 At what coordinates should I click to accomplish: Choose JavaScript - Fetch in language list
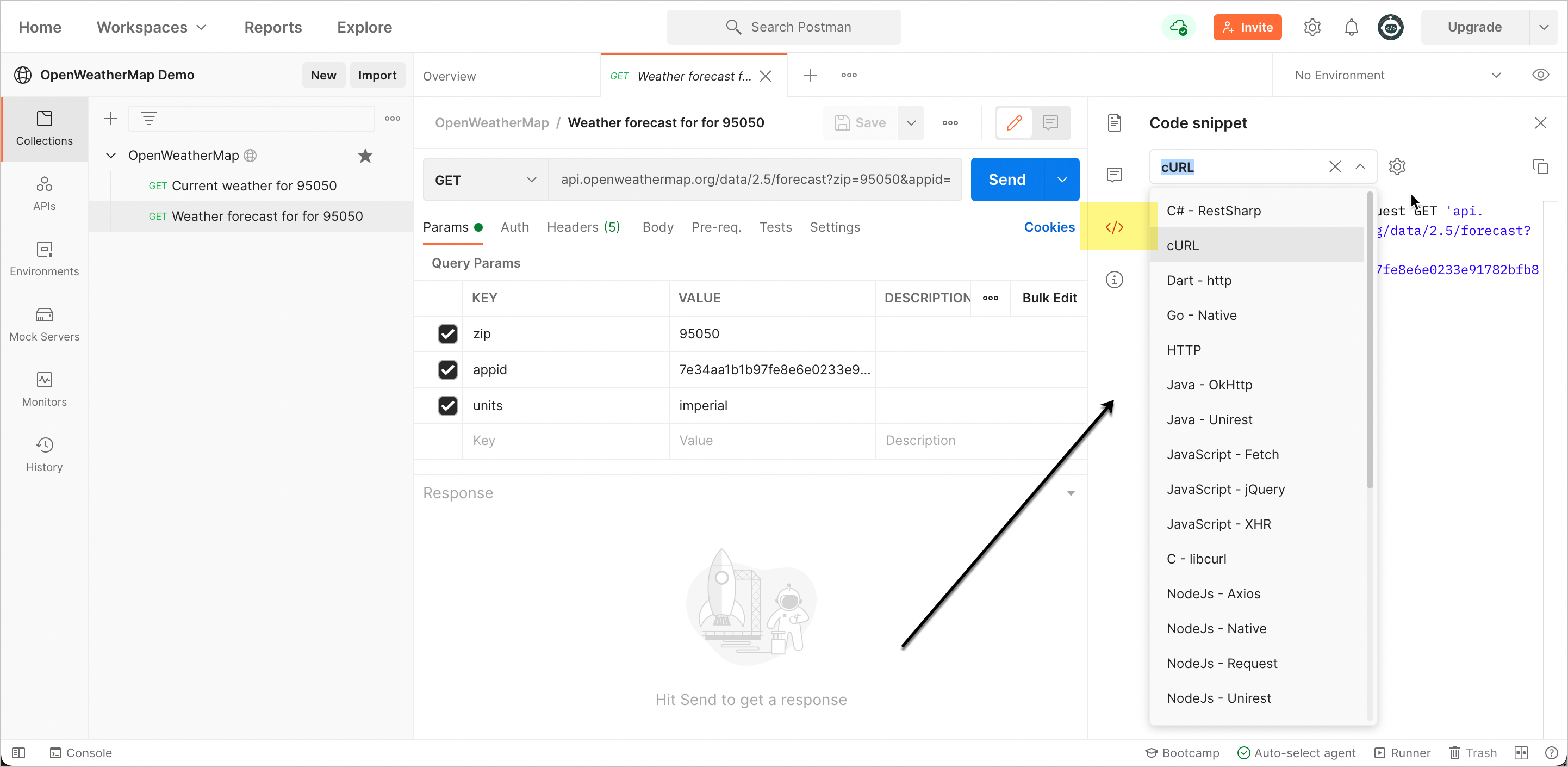[x=1258, y=454]
